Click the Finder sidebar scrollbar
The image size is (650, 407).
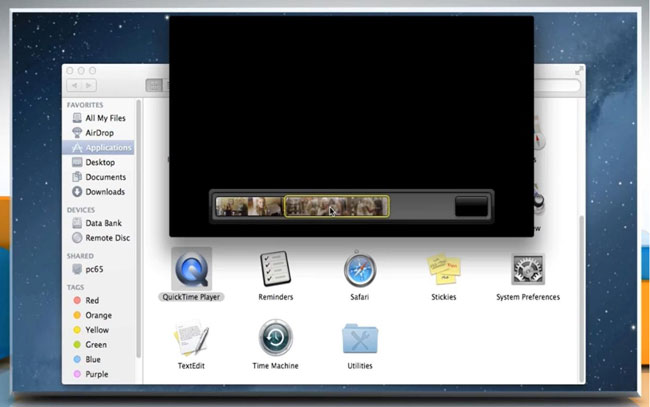[x=138, y=229]
